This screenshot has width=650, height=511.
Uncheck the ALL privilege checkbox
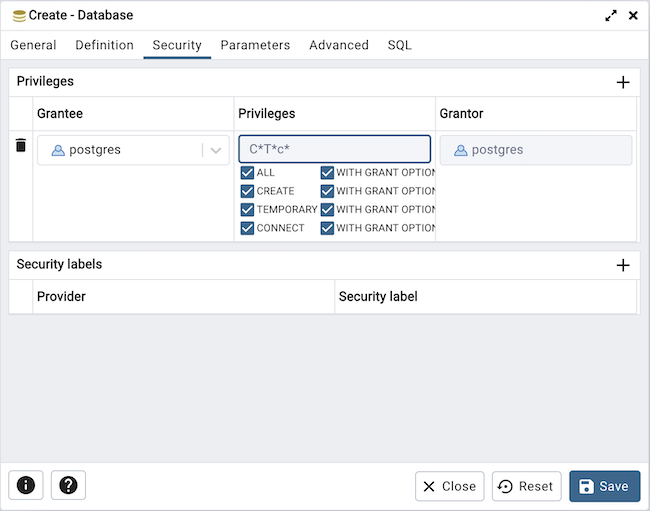pyautogui.click(x=248, y=173)
